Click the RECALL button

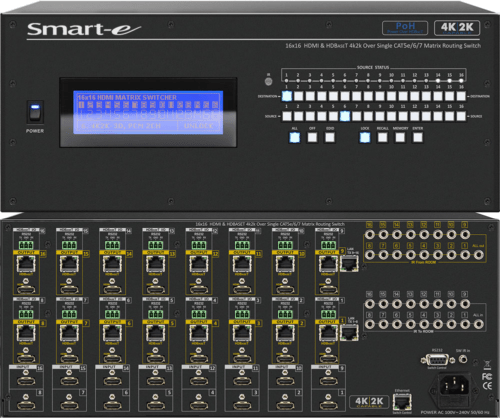tap(382, 137)
